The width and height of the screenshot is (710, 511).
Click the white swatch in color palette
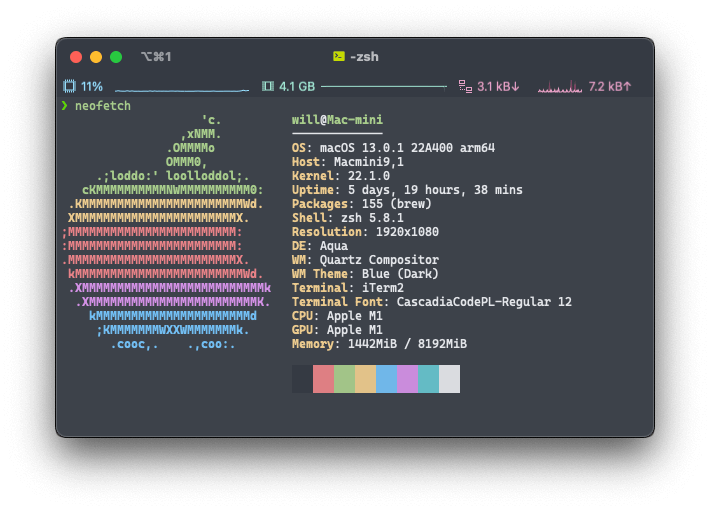pos(449,379)
